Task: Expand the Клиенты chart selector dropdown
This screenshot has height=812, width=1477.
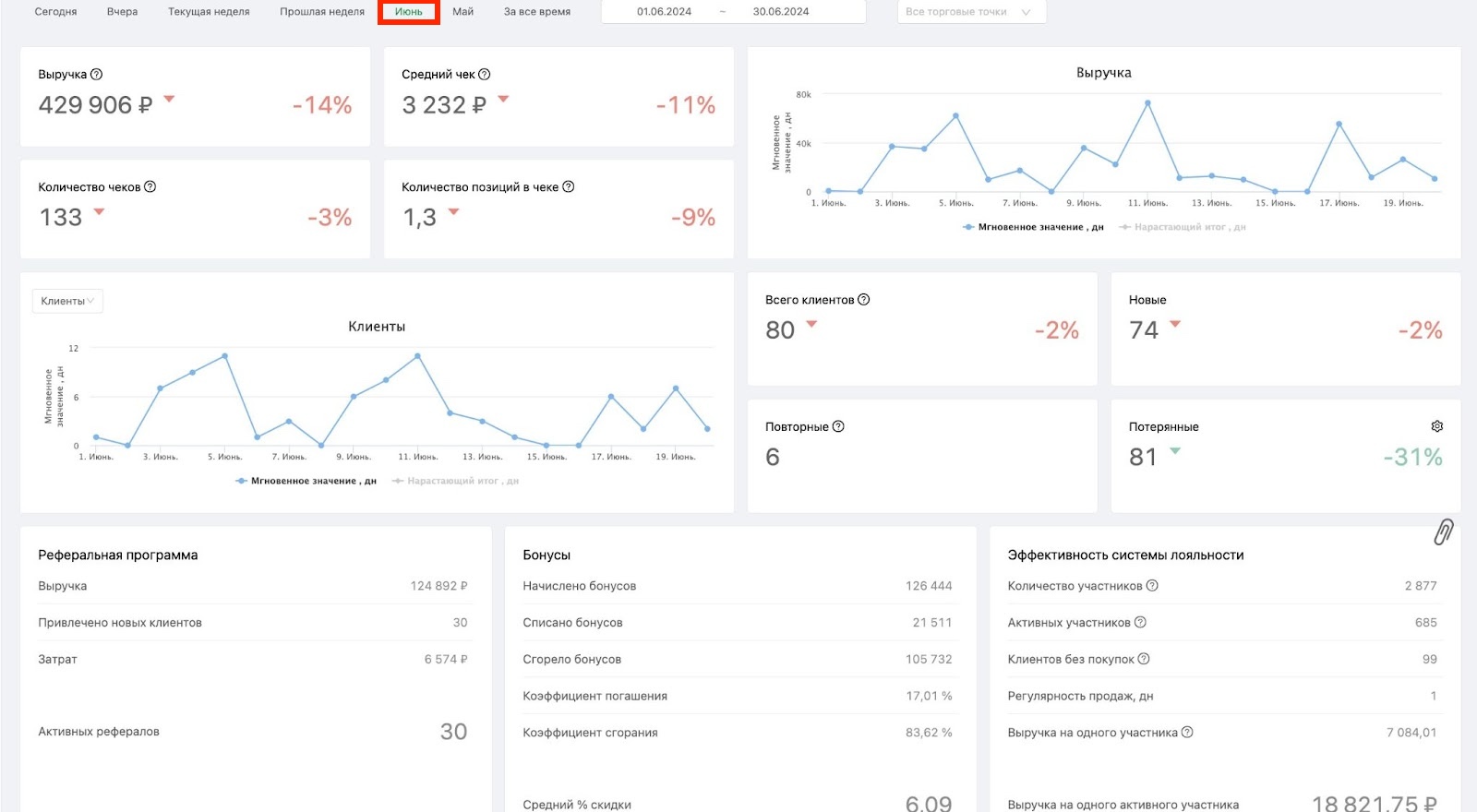Action: click(67, 301)
